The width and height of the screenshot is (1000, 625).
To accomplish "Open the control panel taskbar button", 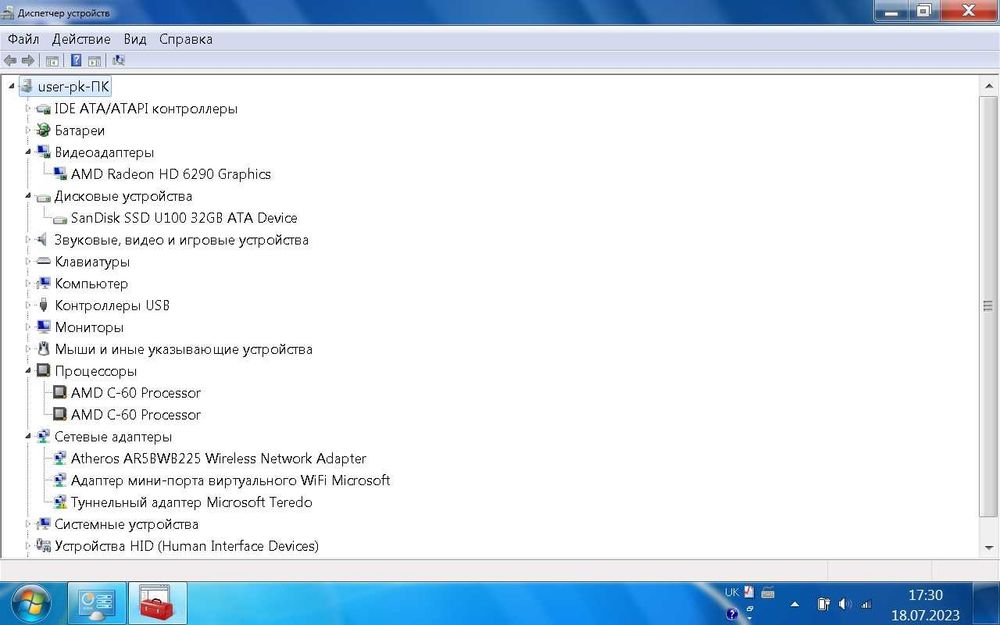I will (97, 603).
